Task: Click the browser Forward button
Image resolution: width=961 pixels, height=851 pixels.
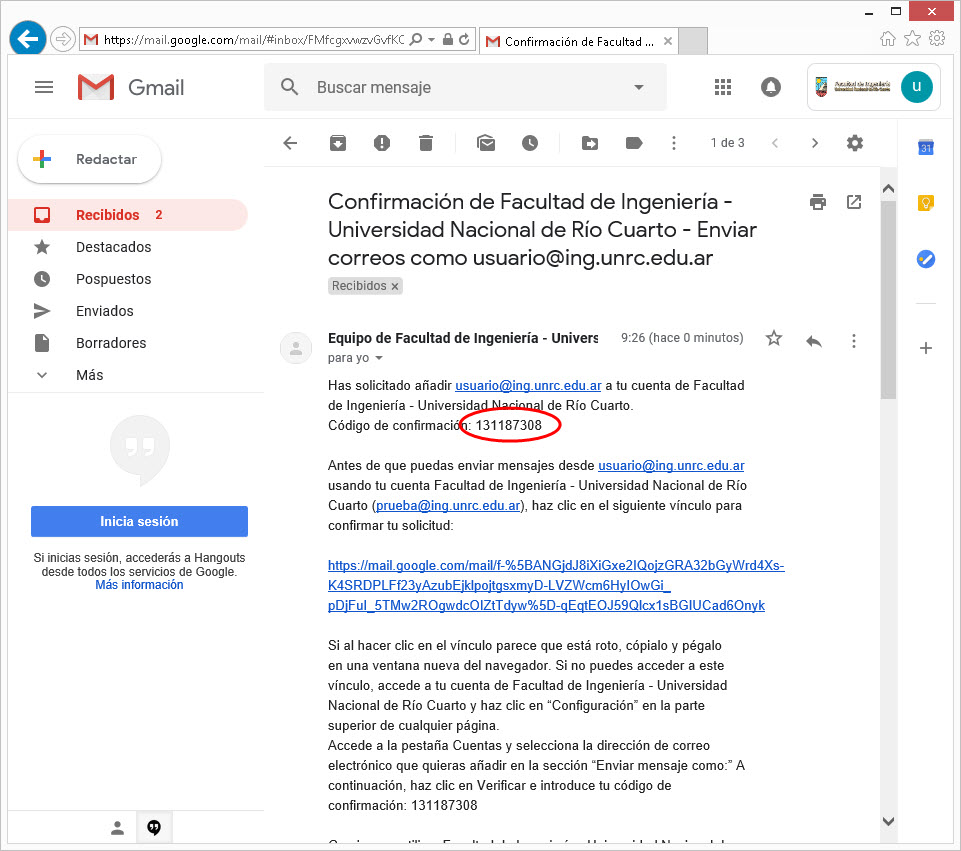Action: (62, 40)
